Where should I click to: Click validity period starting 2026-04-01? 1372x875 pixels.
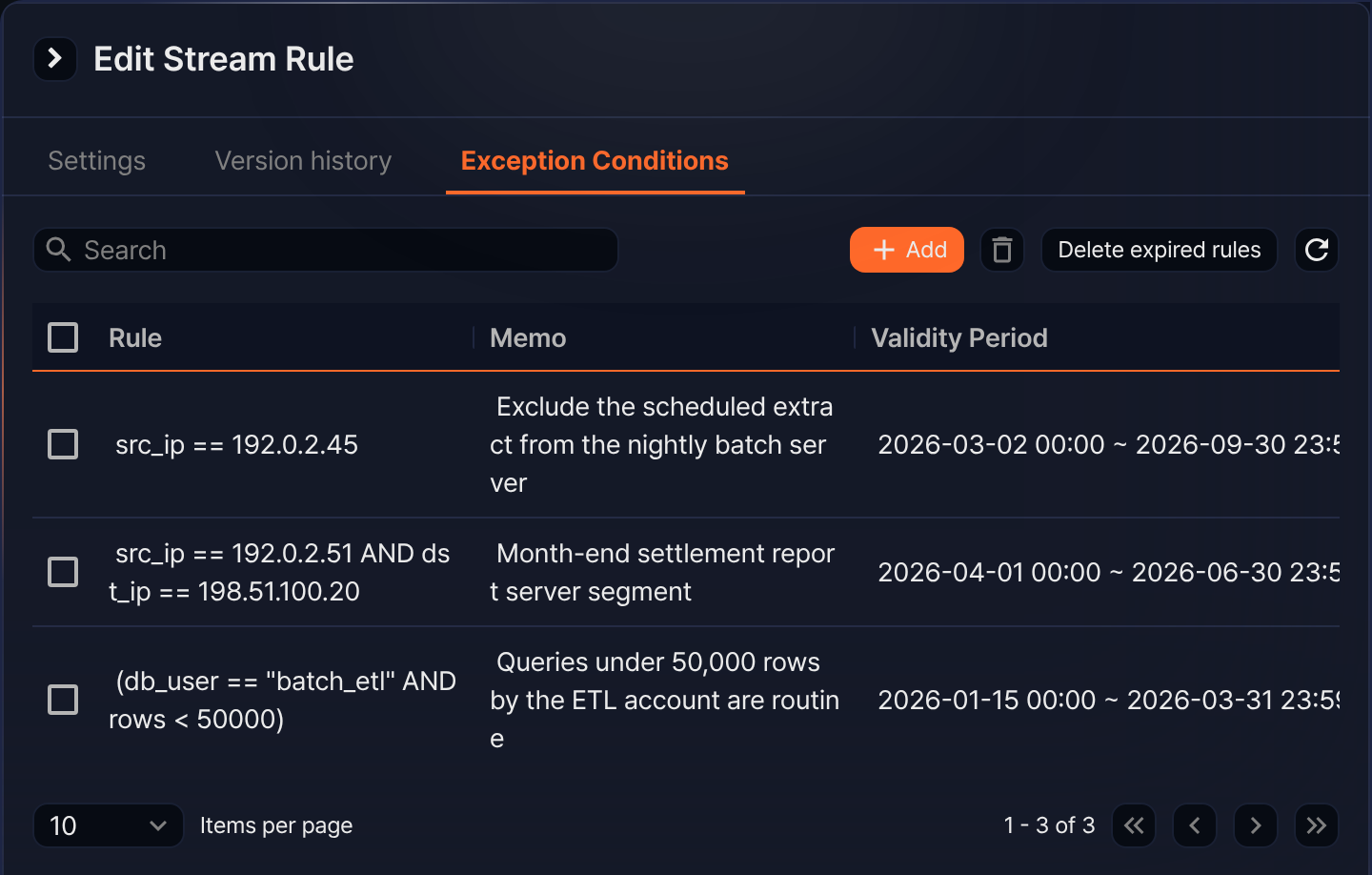click(1109, 573)
